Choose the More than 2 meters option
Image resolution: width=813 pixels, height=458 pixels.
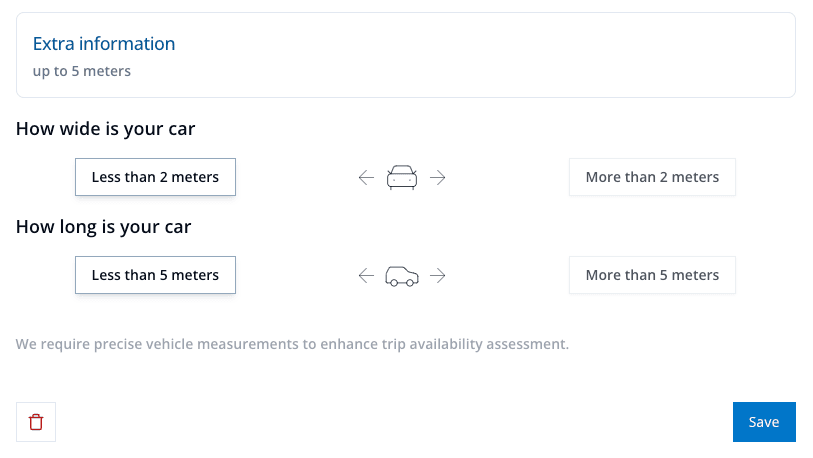(652, 177)
